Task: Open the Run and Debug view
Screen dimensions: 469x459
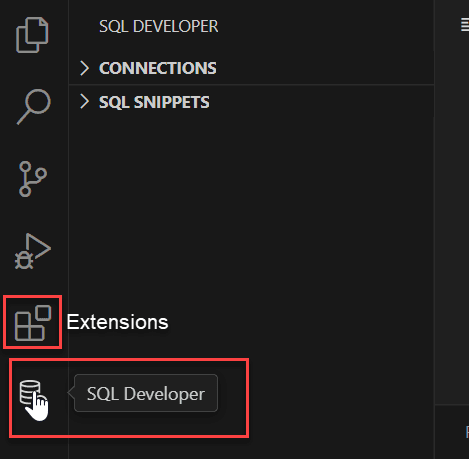Action: coord(33,251)
